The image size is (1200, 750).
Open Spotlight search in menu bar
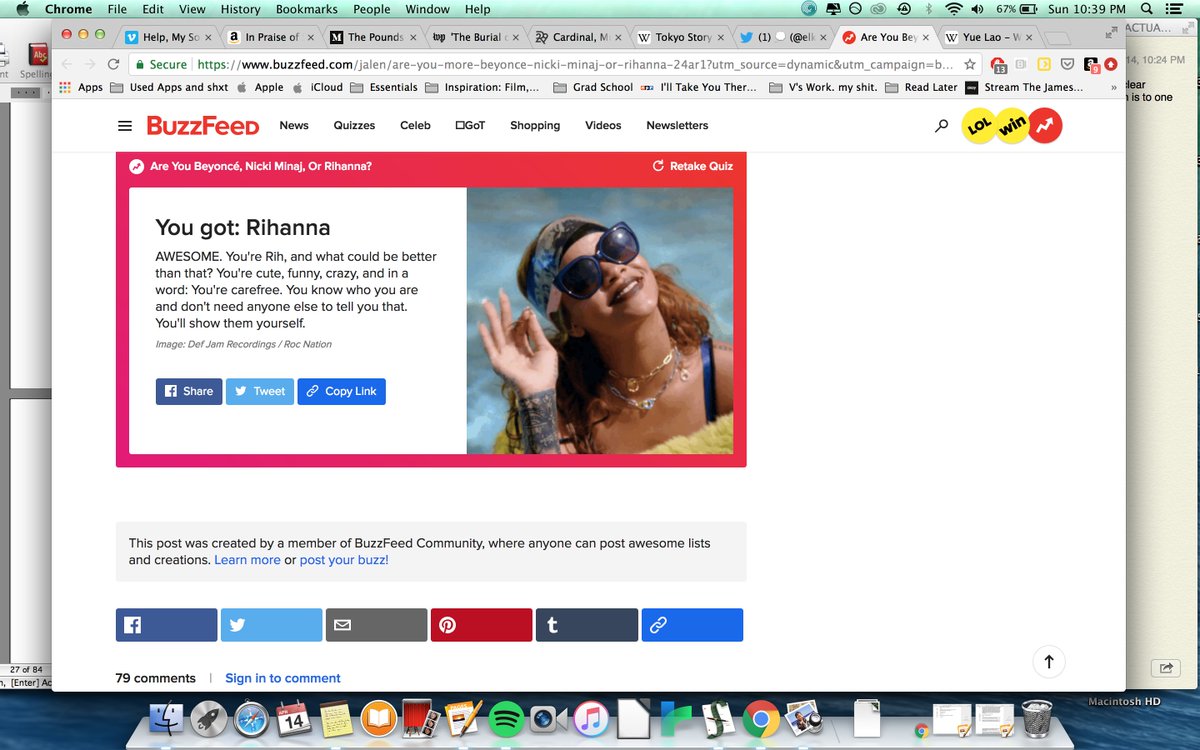pos(1146,9)
